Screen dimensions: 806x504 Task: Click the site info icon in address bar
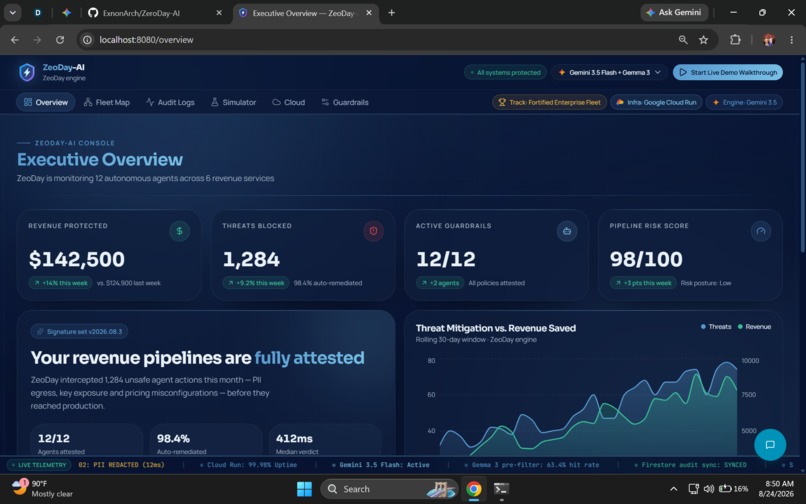pyautogui.click(x=87, y=40)
